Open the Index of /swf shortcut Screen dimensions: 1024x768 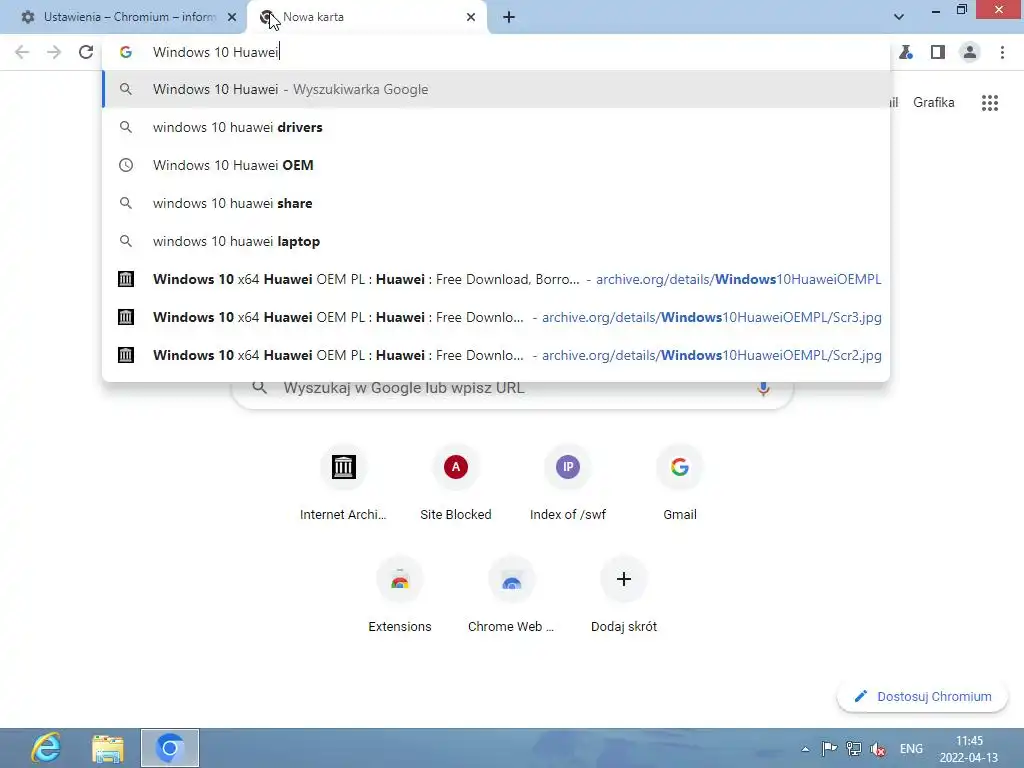(x=568, y=483)
